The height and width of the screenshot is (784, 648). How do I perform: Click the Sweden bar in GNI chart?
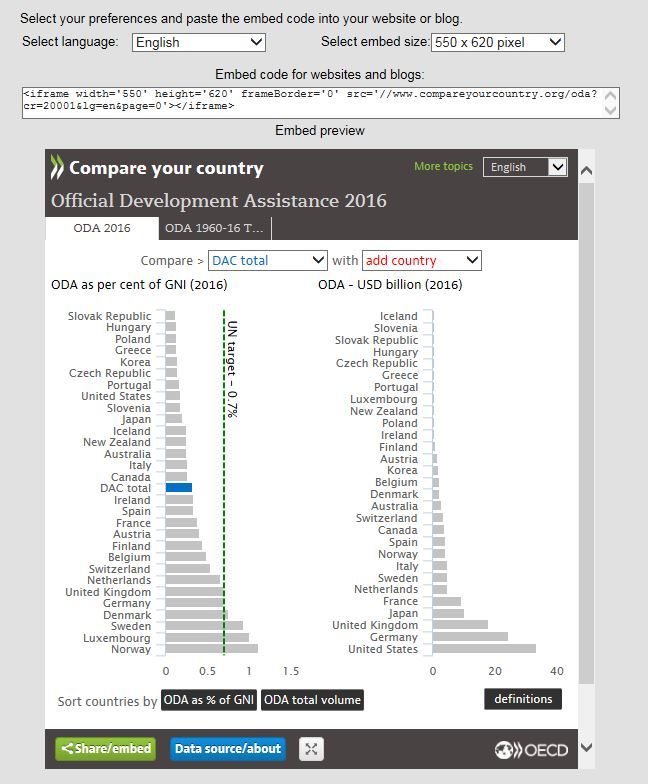[x=204, y=626]
